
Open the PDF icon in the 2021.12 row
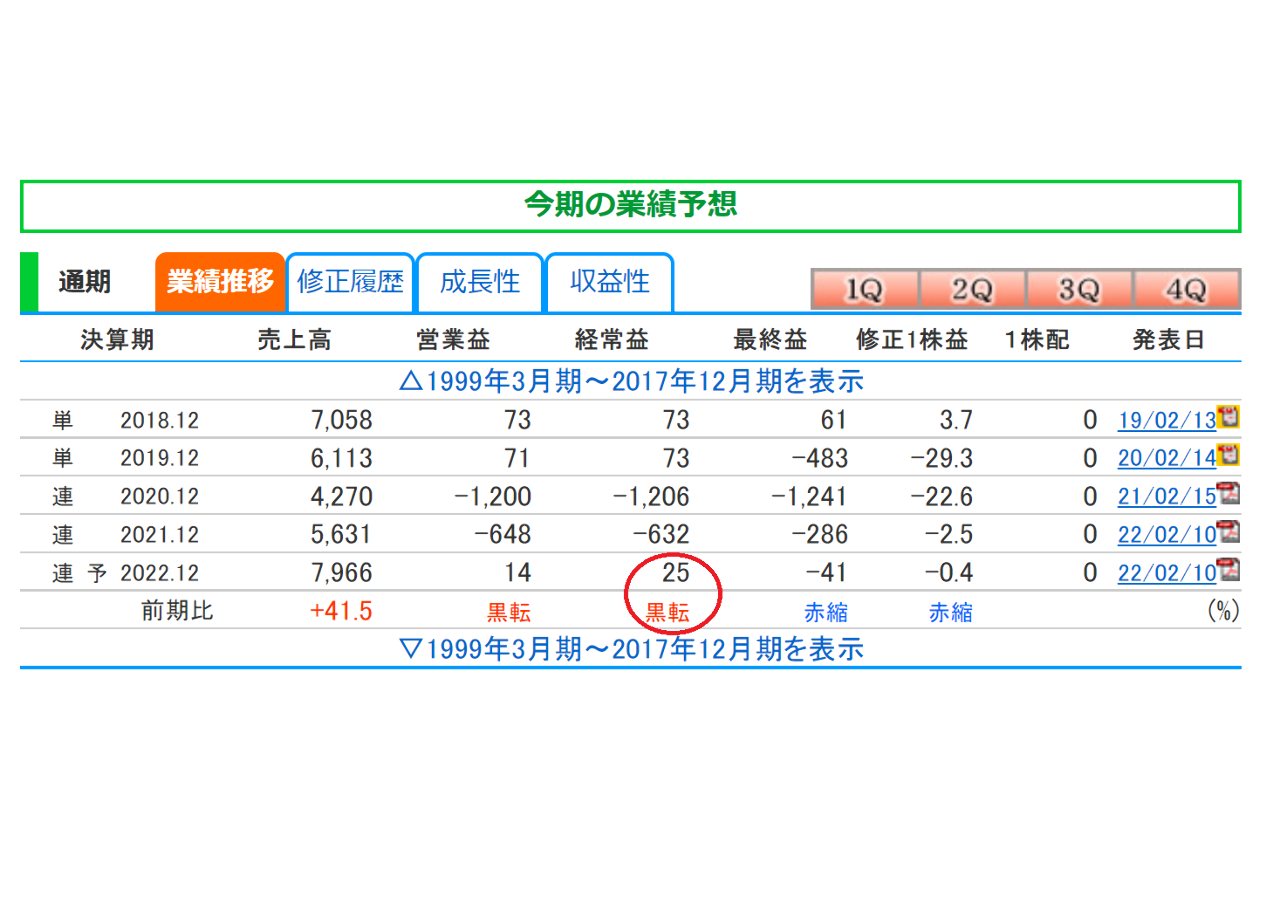pyautogui.click(x=1229, y=531)
